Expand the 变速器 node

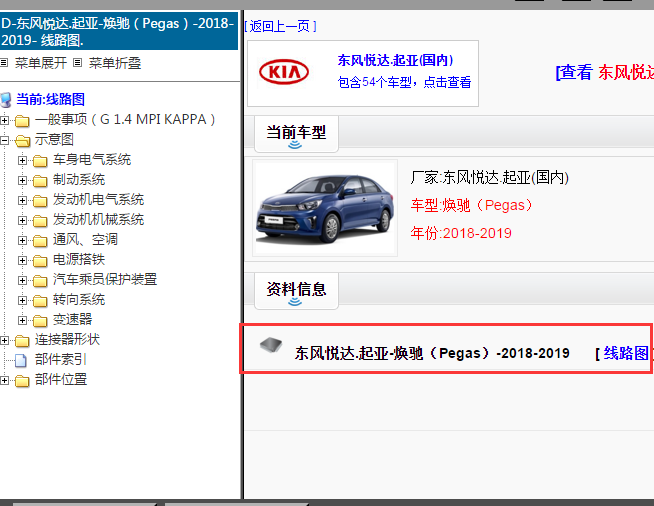coord(23,321)
